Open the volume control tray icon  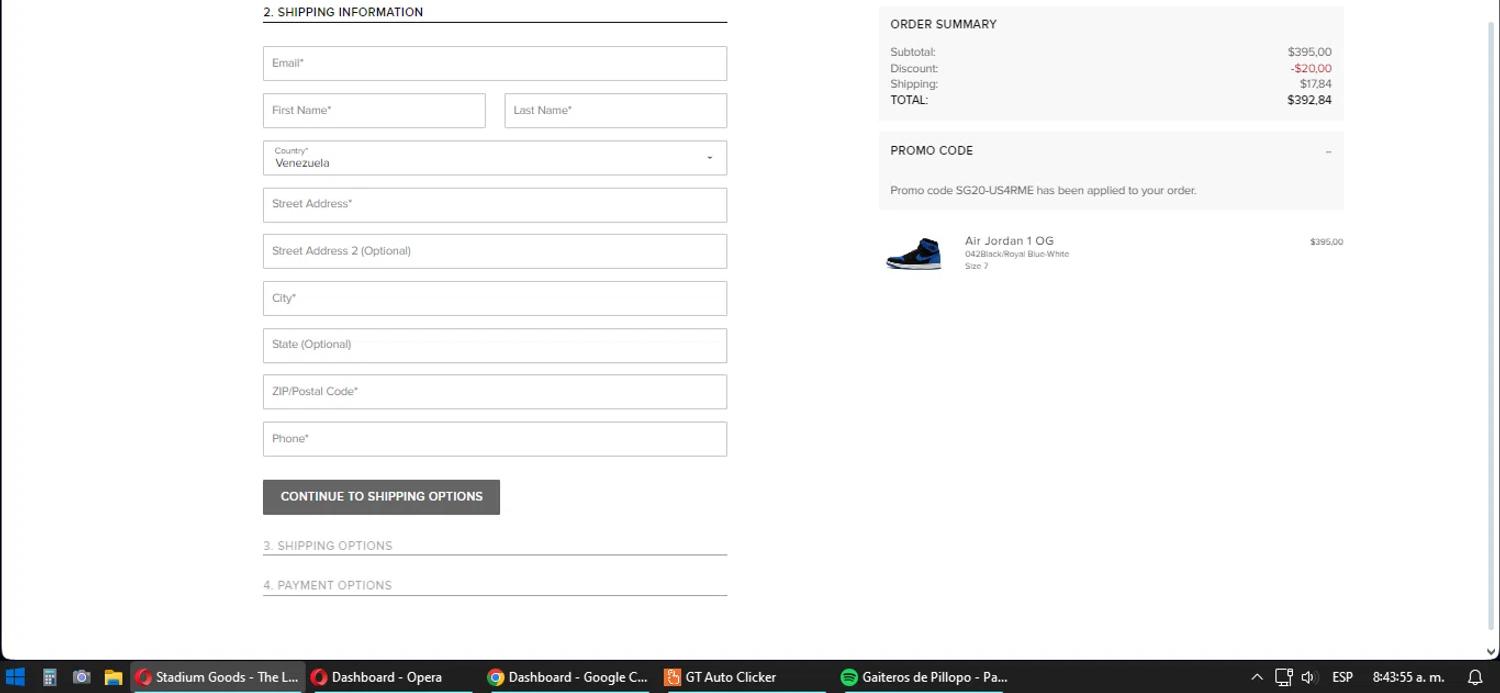tap(1308, 677)
